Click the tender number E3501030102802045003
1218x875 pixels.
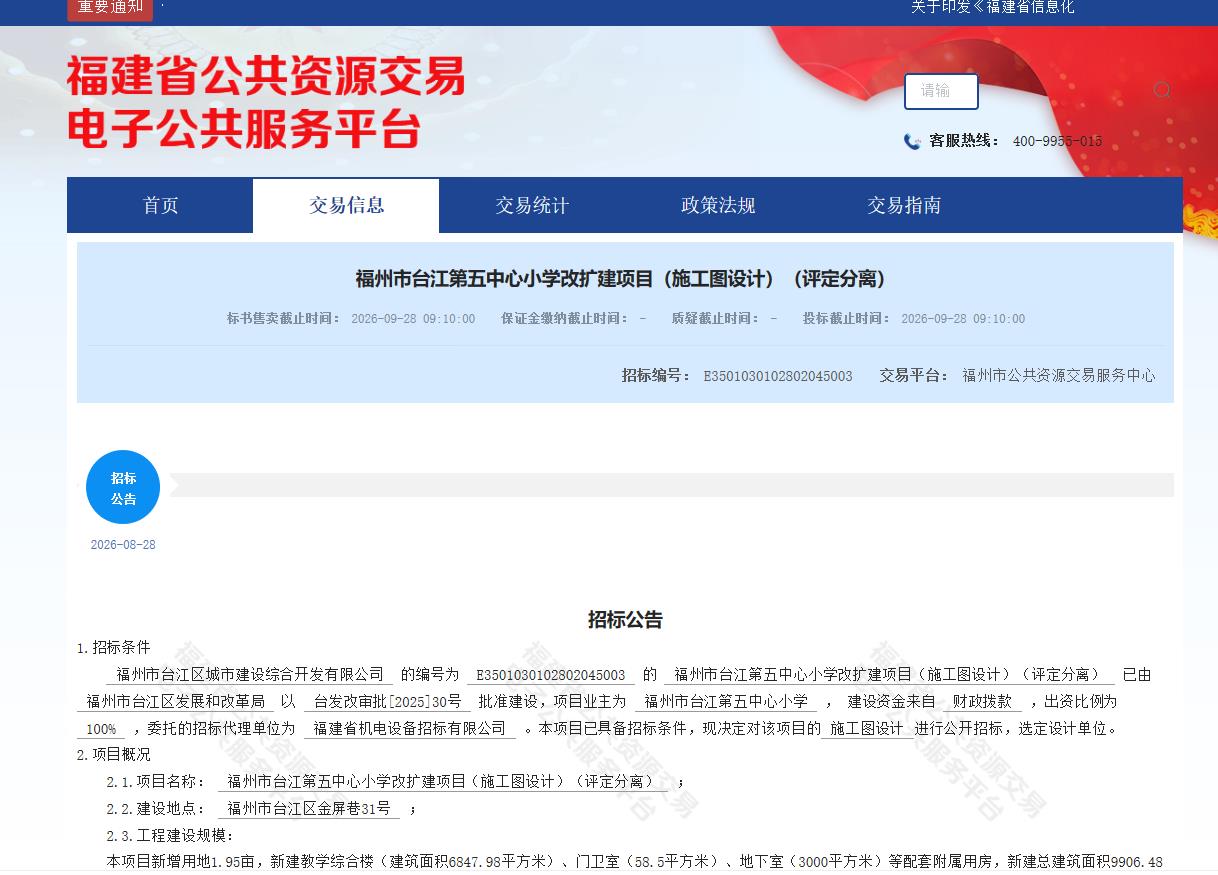pyautogui.click(x=778, y=376)
